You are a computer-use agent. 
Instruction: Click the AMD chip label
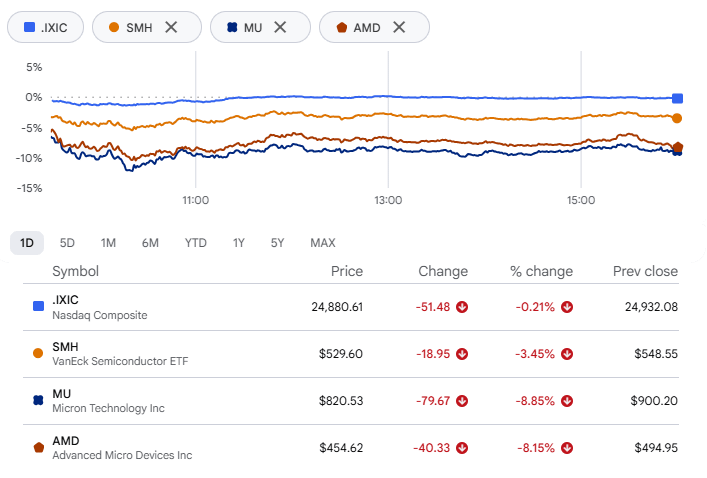(x=367, y=28)
